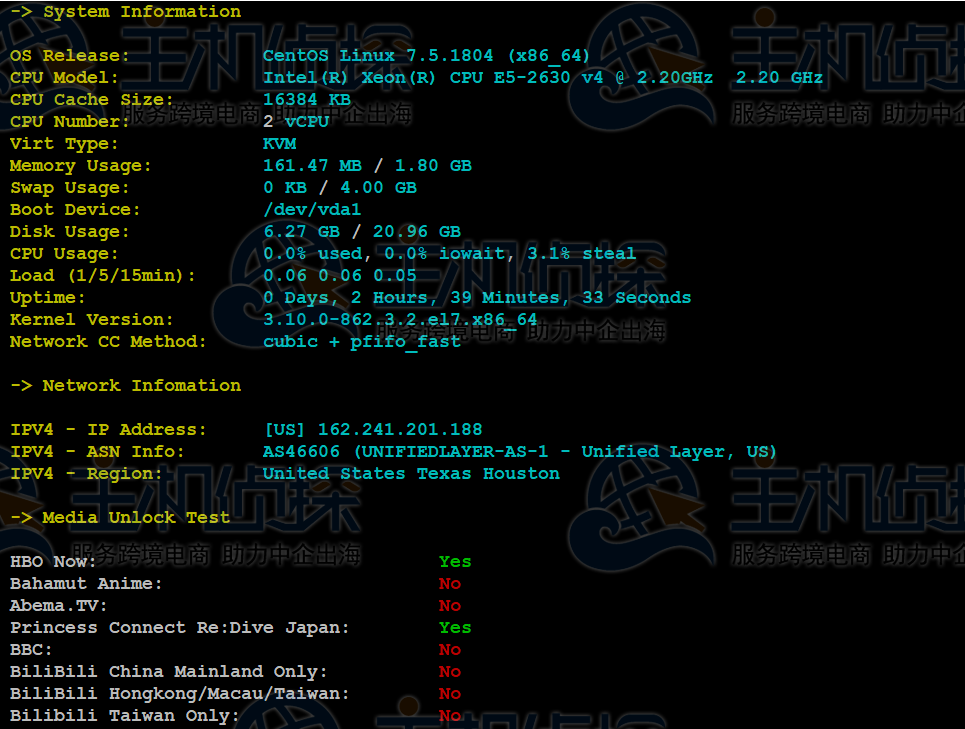The image size is (965, 729).
Task: Select the IP address '[US] 162.241.201.188'
Action: click(x=373, y=429)
